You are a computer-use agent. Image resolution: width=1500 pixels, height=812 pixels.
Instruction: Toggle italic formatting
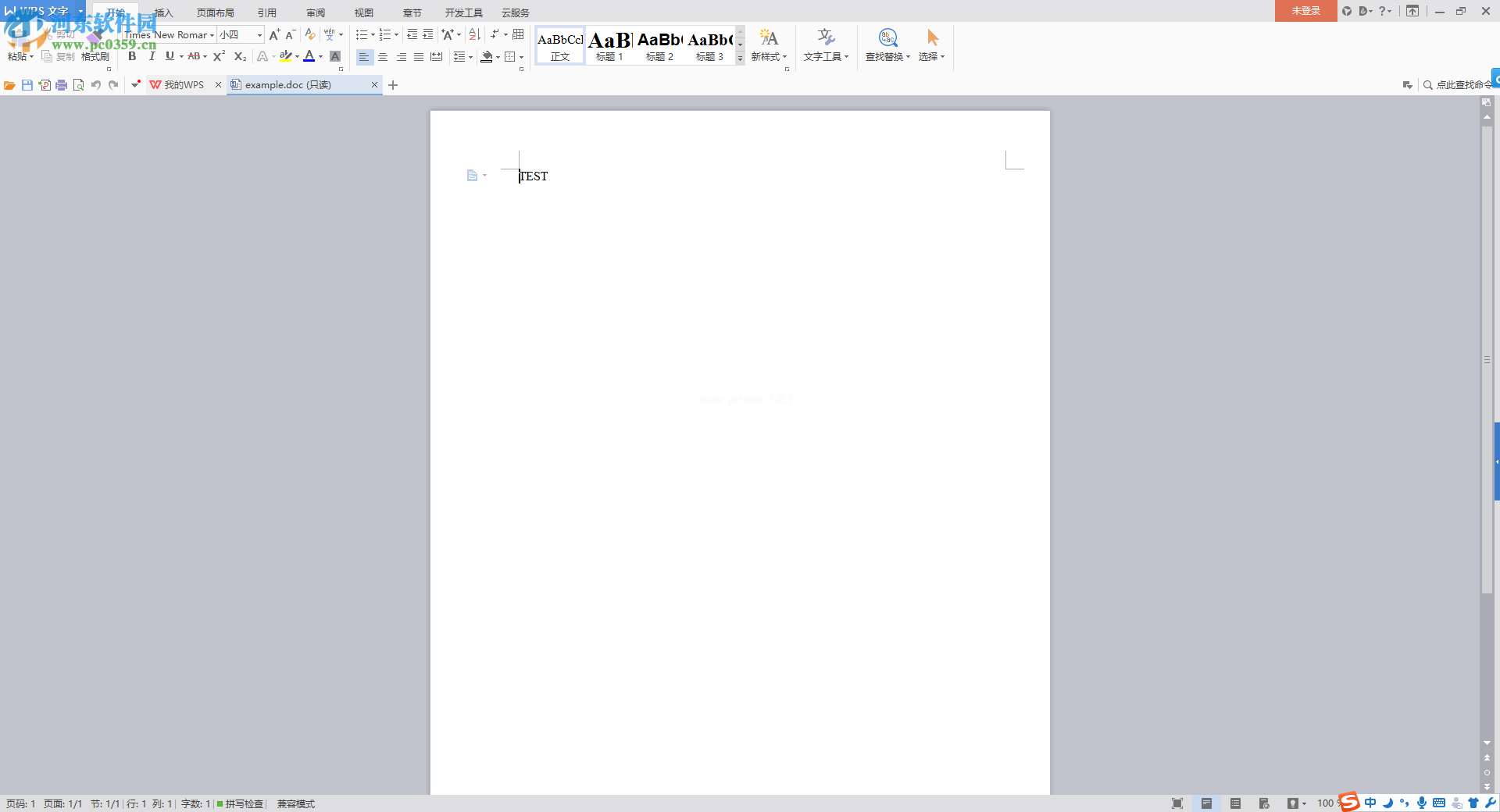[152, 56]
